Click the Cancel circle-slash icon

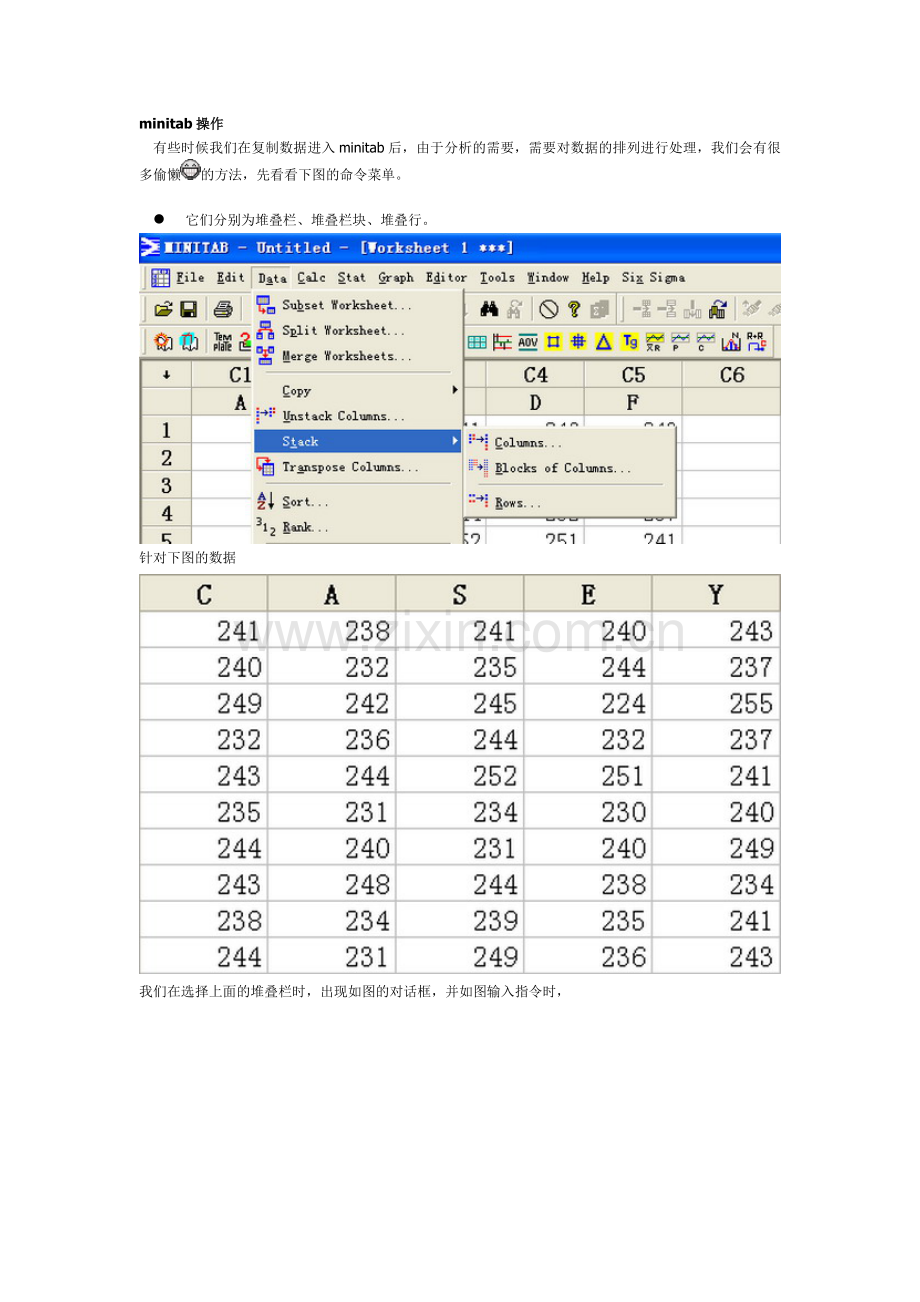tap(548, 310)
